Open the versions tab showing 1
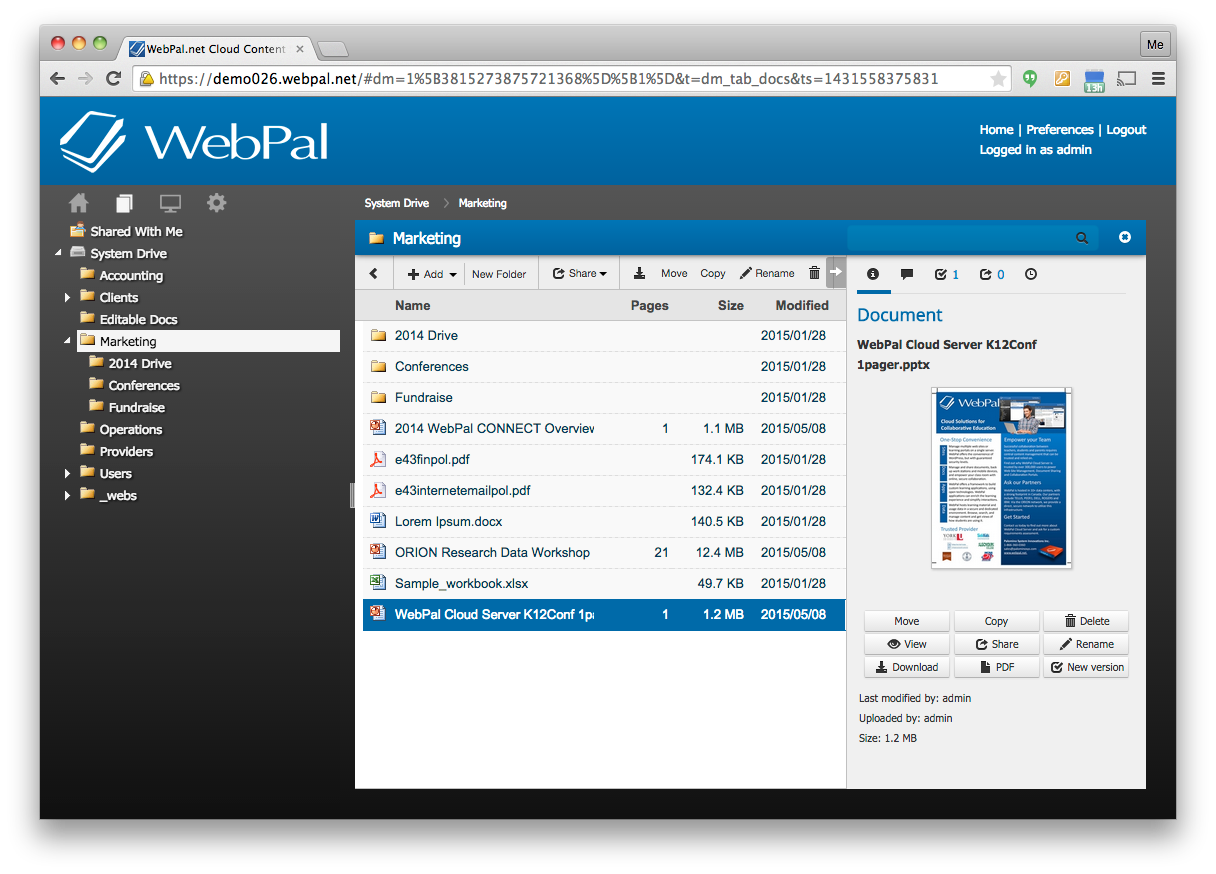The width and height of the screenshot is (1216, 874). tap(946, 274)
